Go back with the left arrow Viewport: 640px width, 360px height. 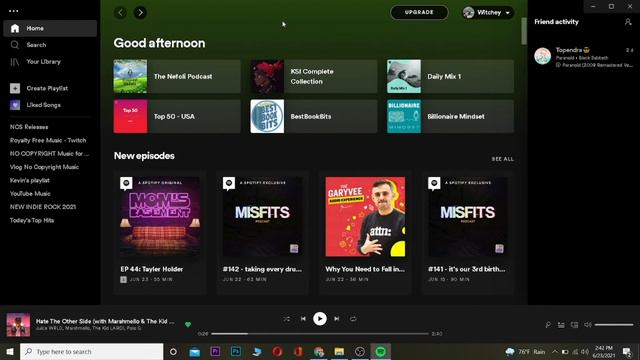(x=120, y=13)
